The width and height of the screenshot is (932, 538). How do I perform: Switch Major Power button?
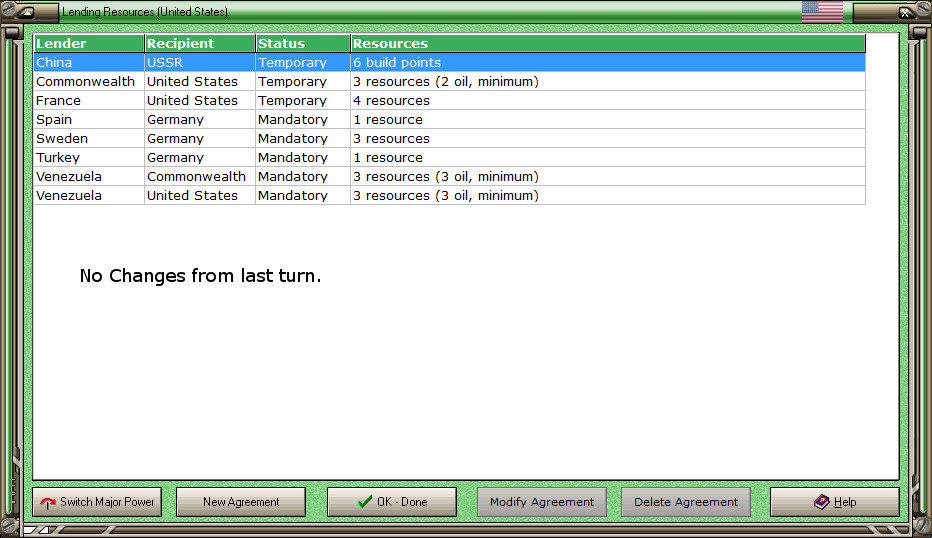(x=97, y=502)
